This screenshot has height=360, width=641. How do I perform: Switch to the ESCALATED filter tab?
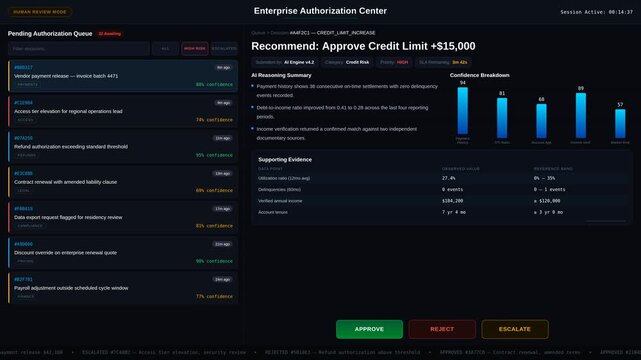pyautogui.click(x=224, y=49)
